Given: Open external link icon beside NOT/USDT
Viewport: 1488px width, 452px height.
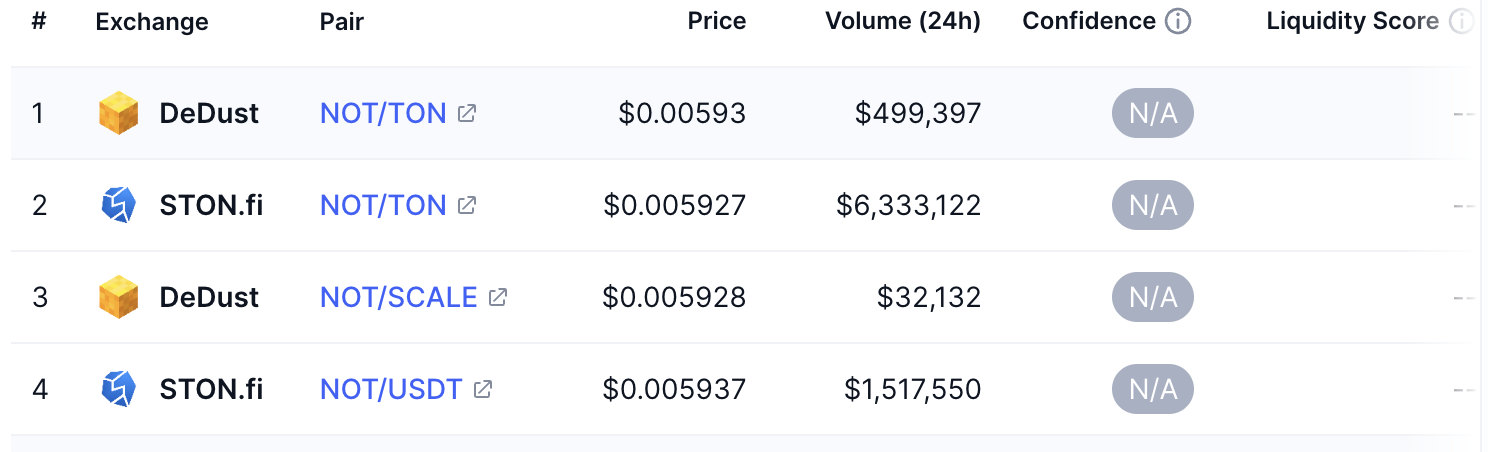Looking at the screenshot, I should point(482,389).
